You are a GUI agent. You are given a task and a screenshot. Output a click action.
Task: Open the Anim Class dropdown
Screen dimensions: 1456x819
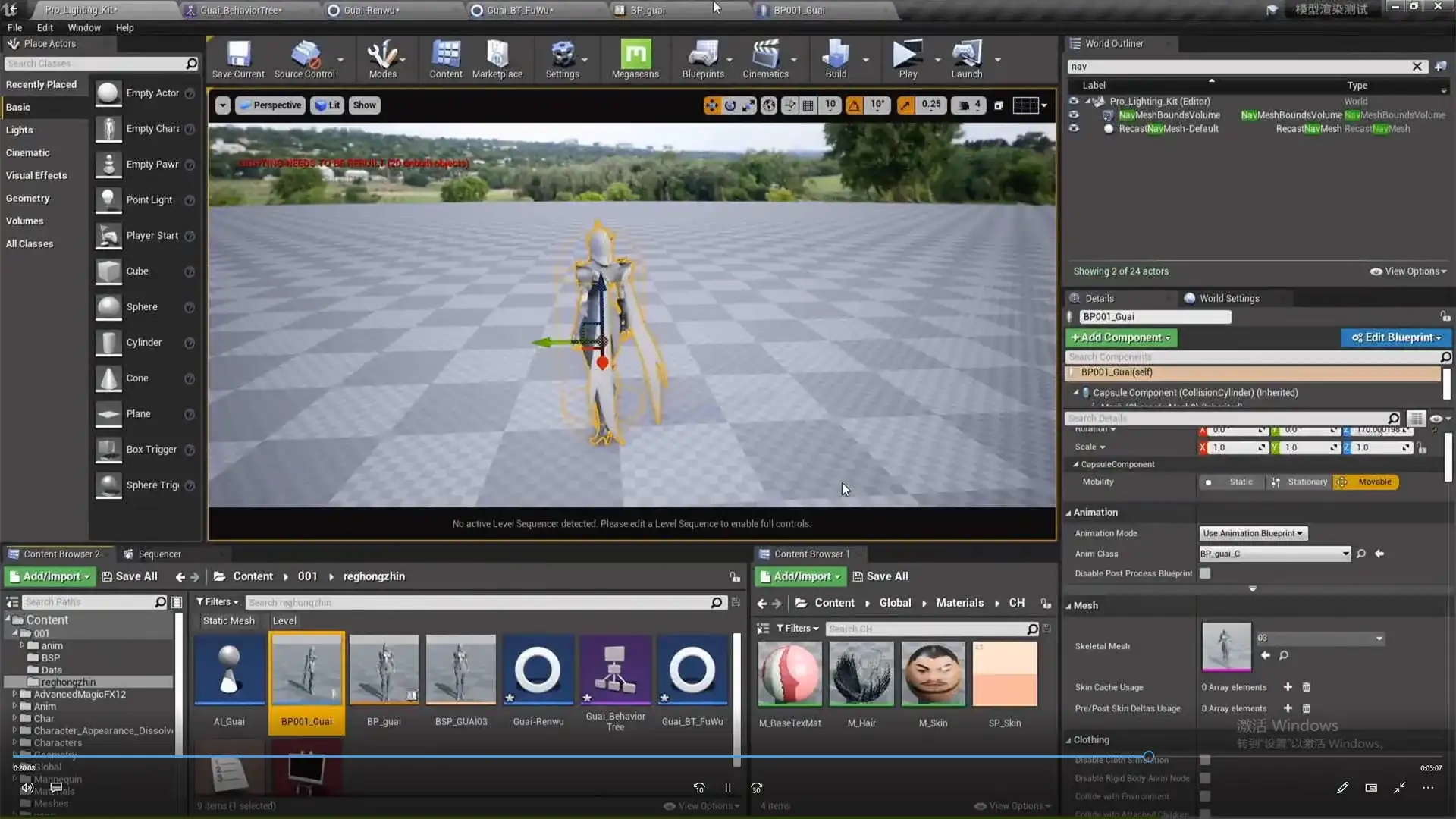tap(1273, 554)
